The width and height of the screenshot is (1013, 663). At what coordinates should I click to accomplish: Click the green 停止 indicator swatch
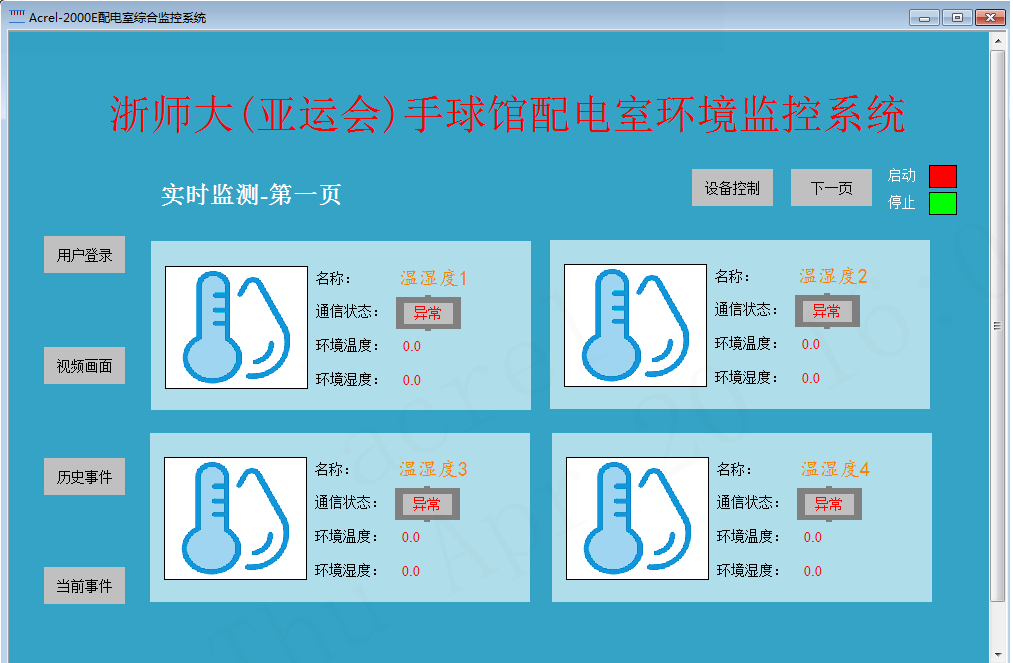[943, 203]
